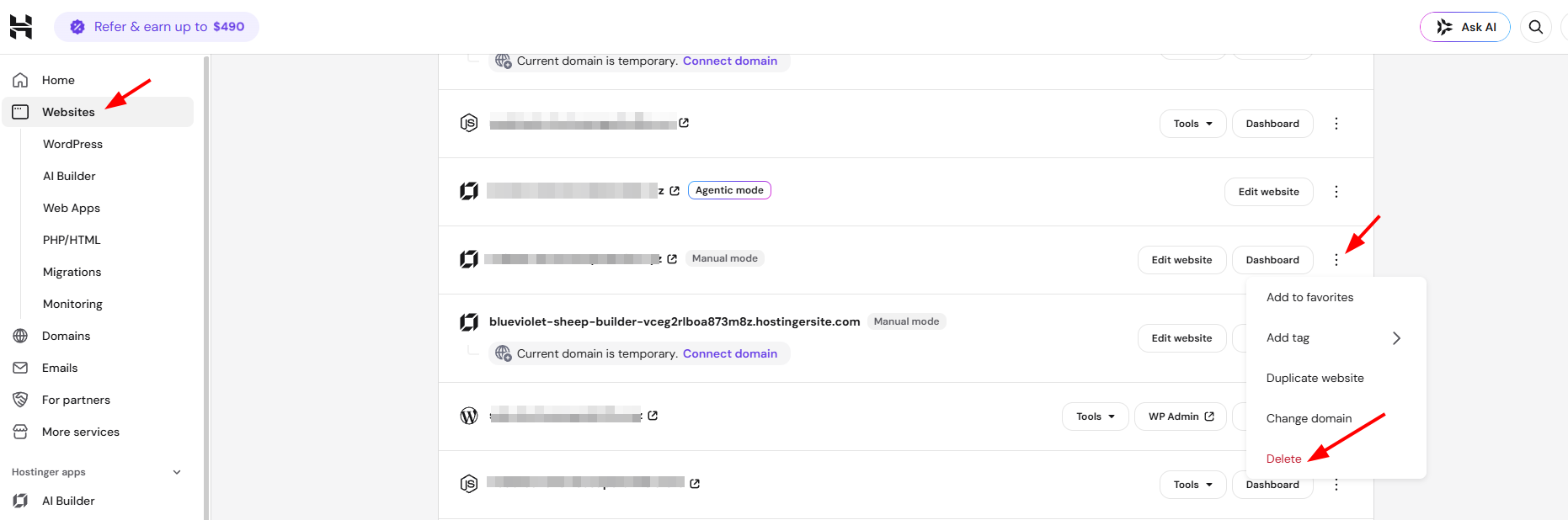Click Connect domain link under blueviolet-sheep site

(730, 353)
